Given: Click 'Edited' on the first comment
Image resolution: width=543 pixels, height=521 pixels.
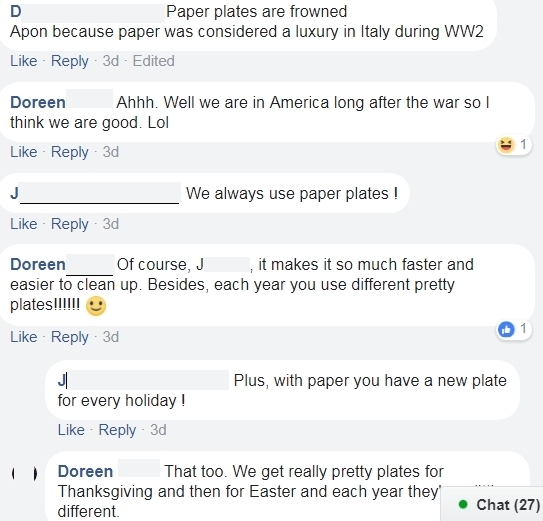Looking at the screenshot, I should tap(153, 61).
